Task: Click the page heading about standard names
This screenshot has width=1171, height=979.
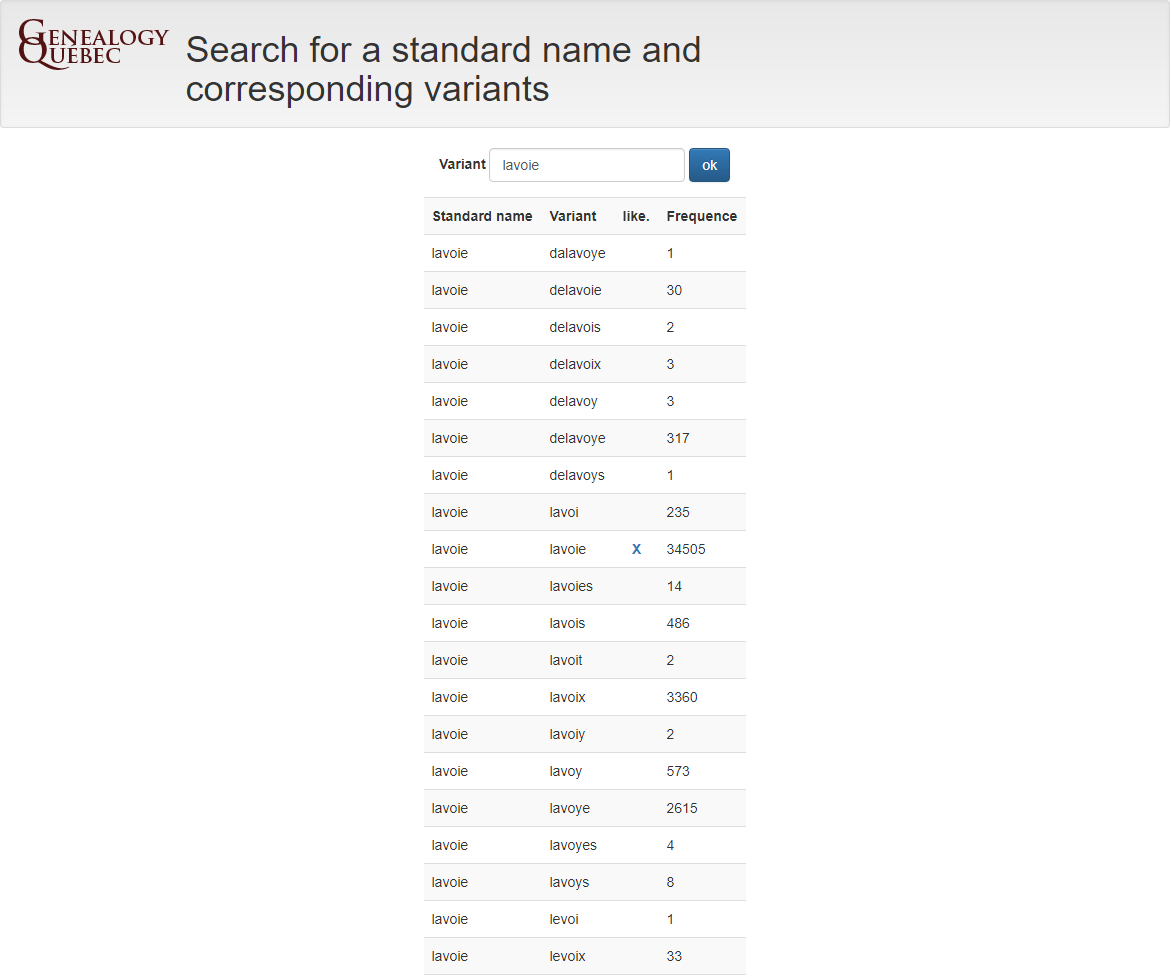Action: point(443,69)
